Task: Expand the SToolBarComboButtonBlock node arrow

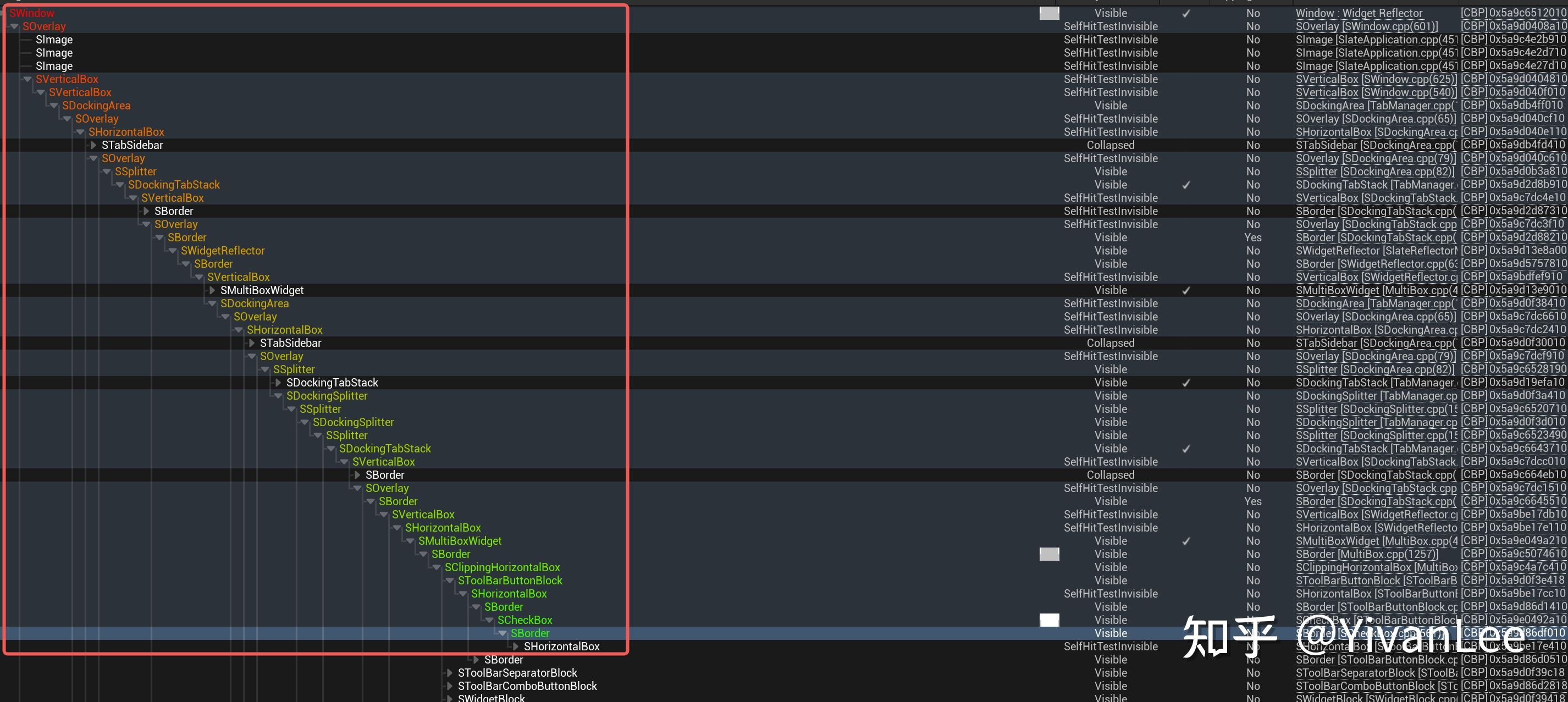Action: (x=450, y=686)
